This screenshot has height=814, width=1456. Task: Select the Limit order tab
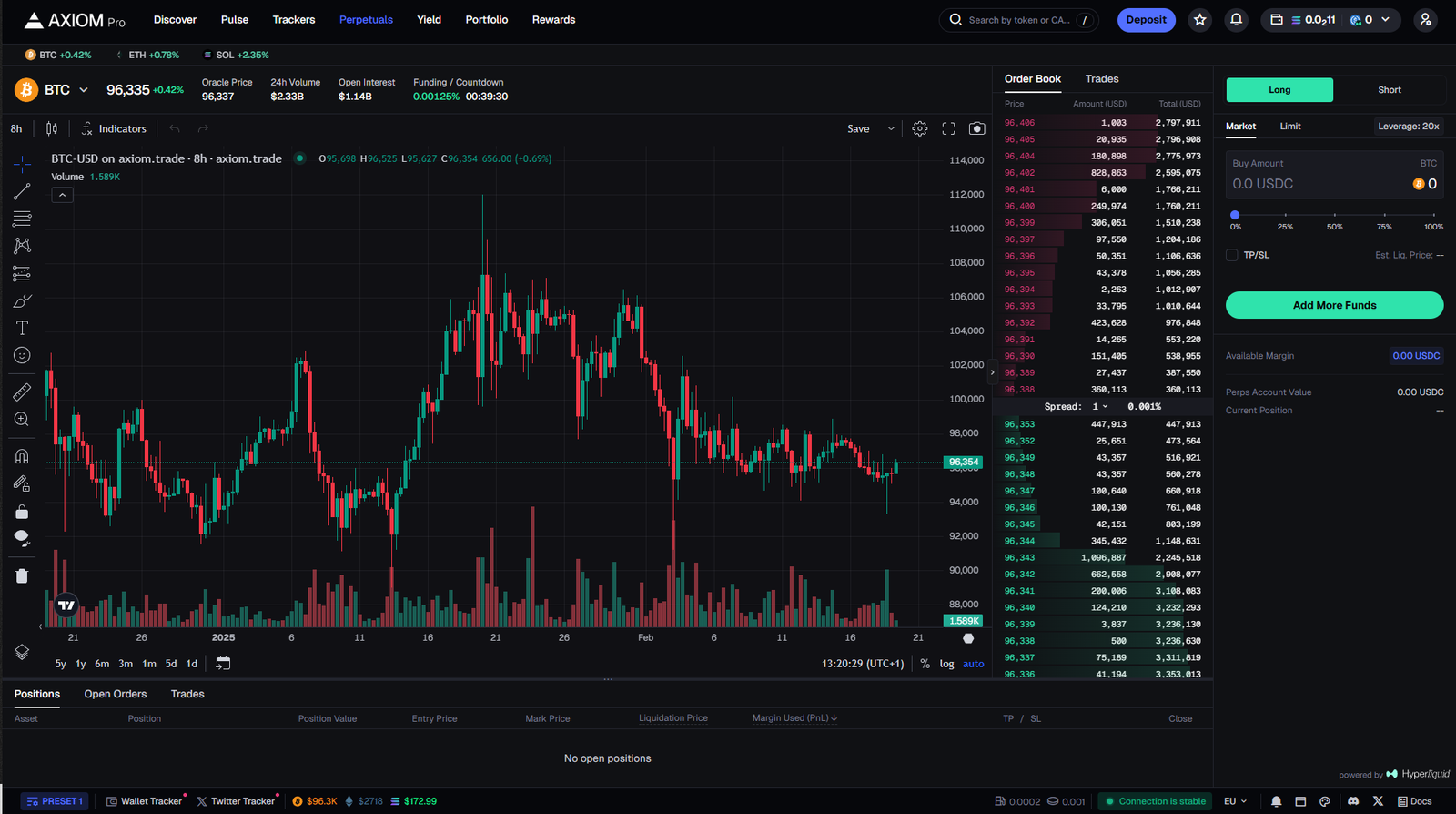pos(1290,127)
